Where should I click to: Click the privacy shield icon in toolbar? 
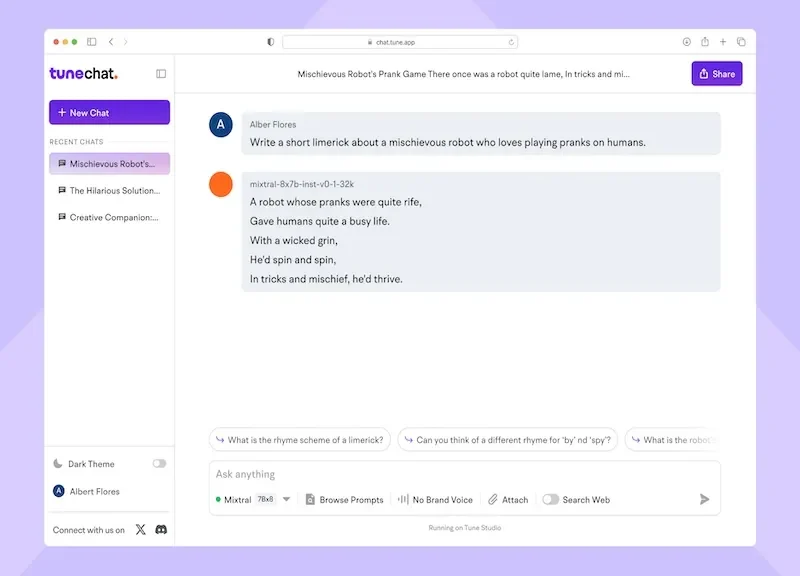point(270,42)
